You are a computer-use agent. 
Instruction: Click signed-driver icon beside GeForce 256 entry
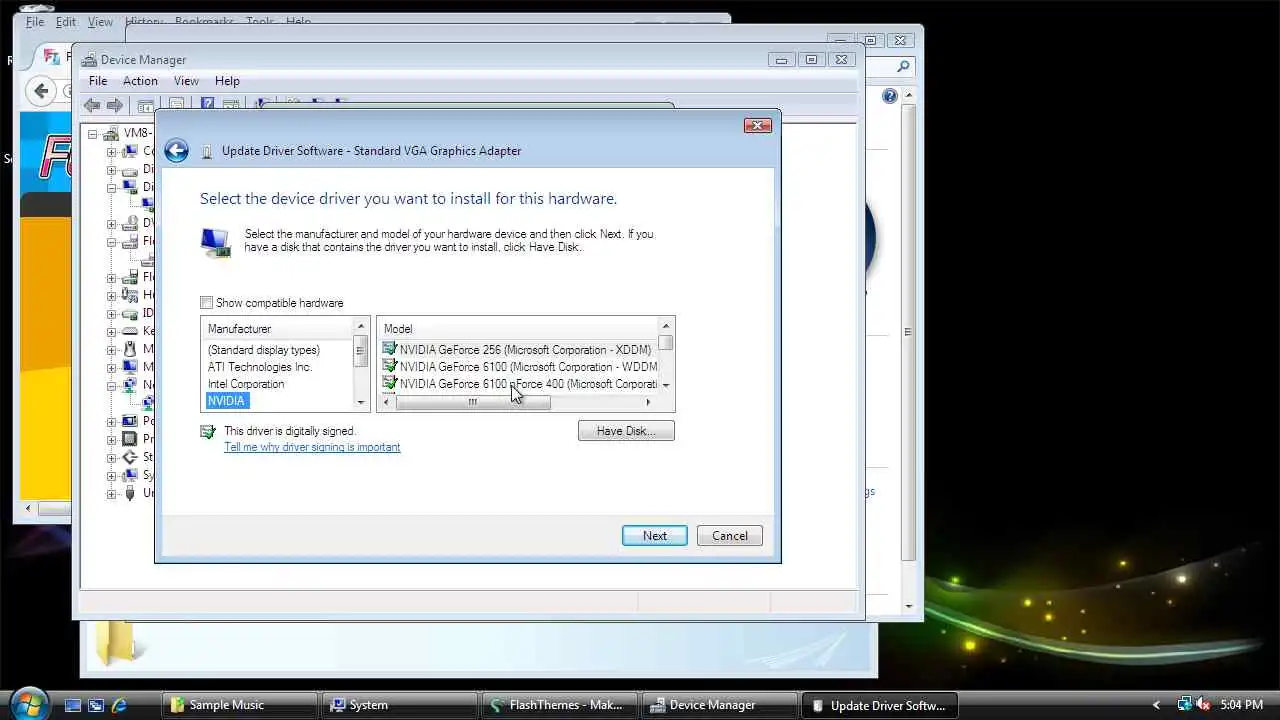click(x=390, y=349)
